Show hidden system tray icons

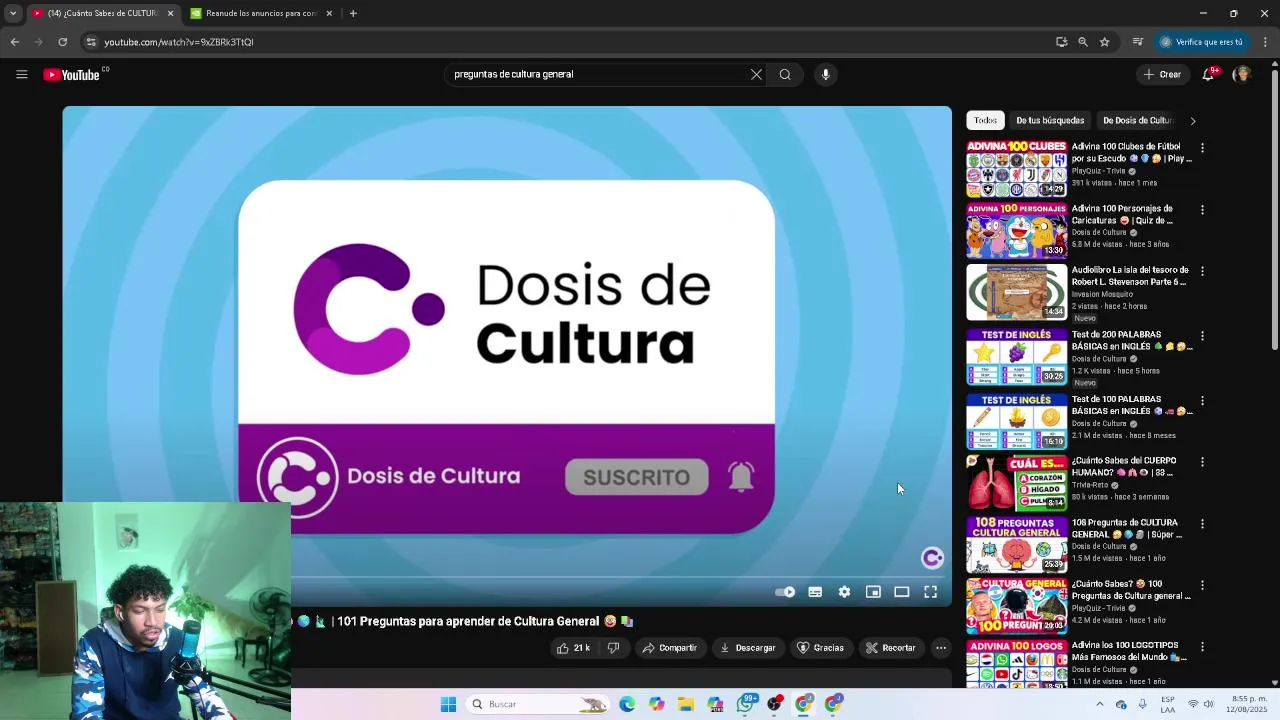(x=1100, y=704)
